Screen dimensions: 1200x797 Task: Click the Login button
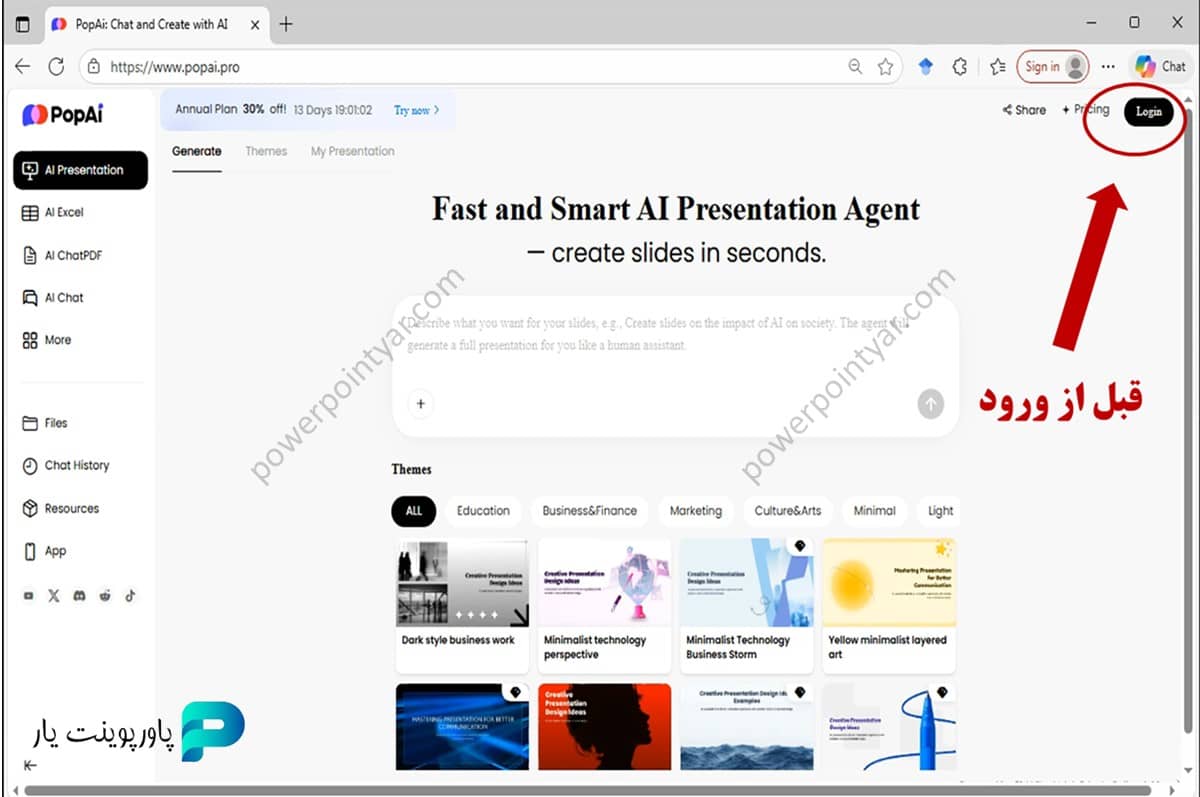(x=1148, y=111)
